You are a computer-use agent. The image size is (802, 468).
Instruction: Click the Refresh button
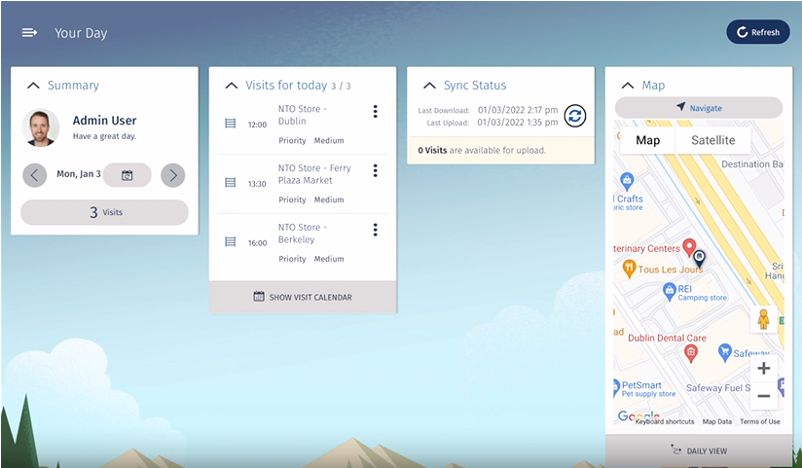click(758, 32)
